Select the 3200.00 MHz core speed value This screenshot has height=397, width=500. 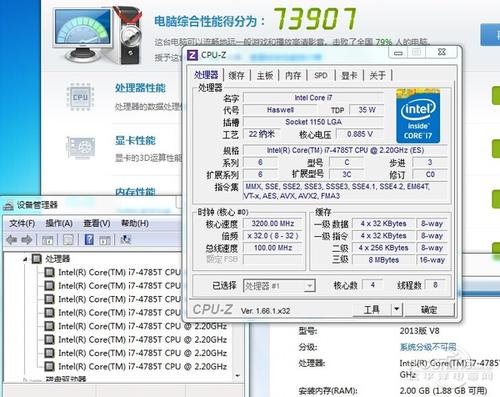click(273, 223)
